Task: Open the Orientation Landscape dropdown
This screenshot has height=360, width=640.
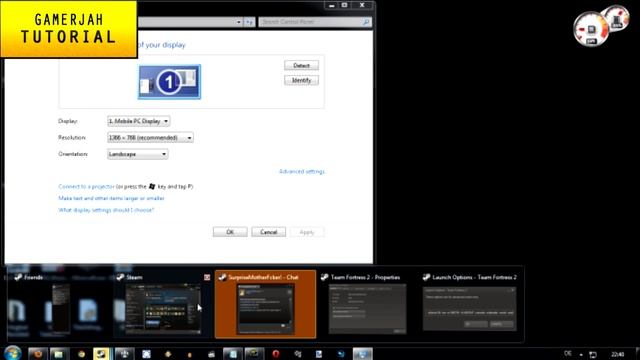Action: (x=138, y=154)
